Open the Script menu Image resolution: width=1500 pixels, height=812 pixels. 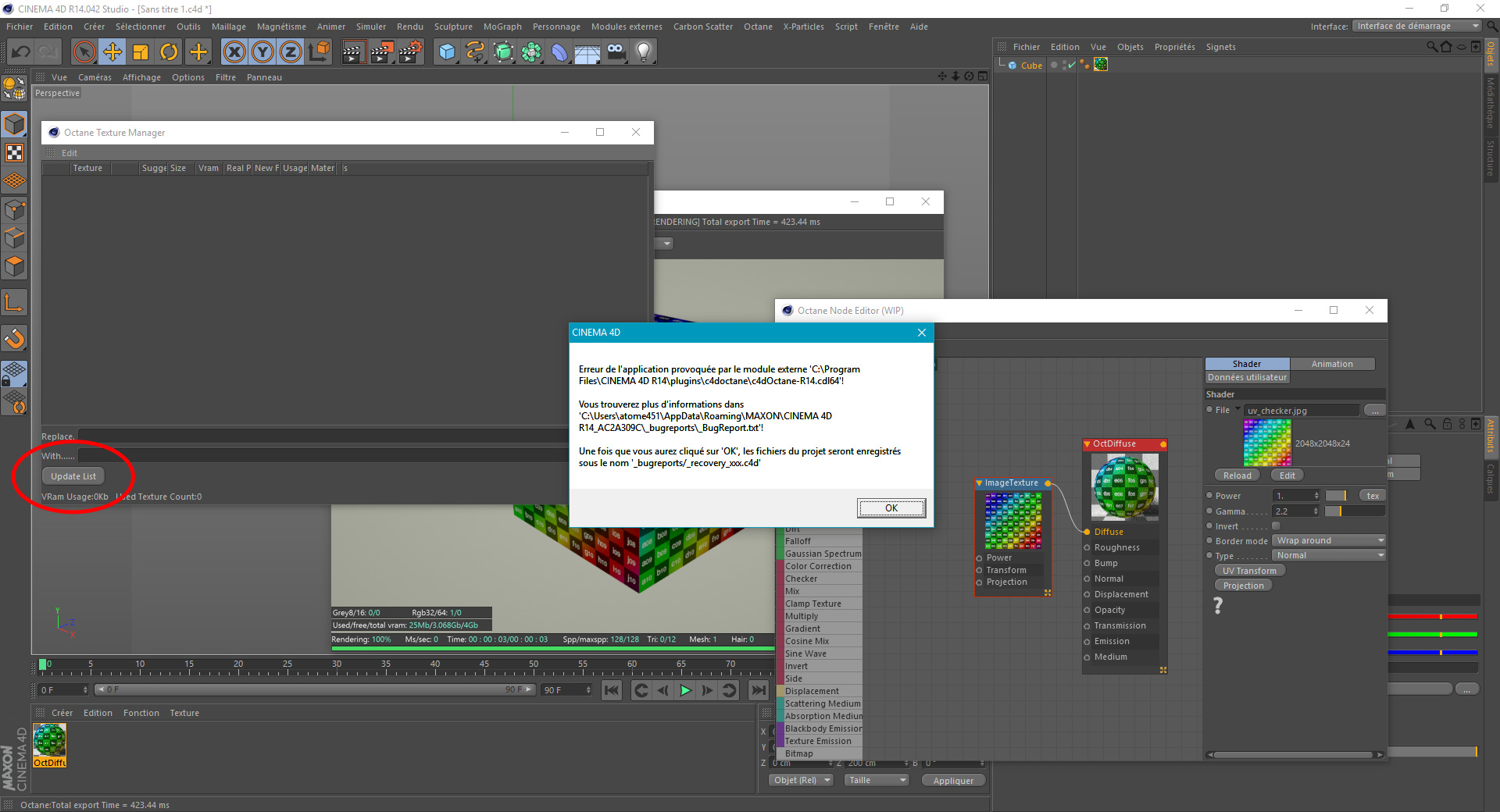(x=846, y=27)
